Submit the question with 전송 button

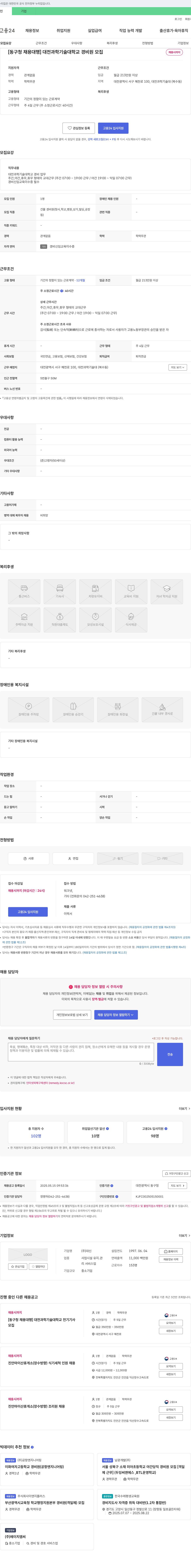170,1054
